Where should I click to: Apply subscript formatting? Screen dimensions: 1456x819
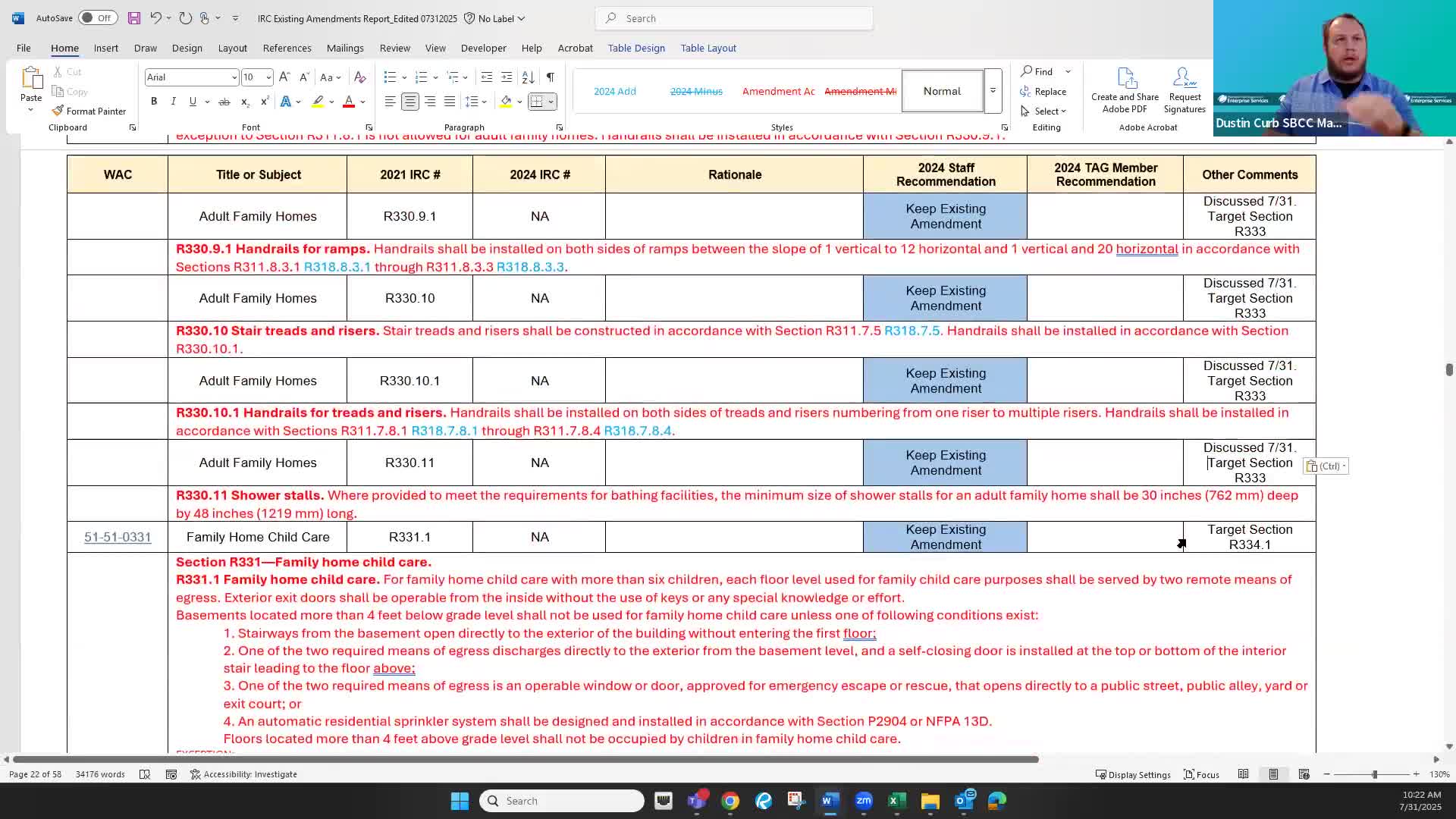tap(244, 101)
